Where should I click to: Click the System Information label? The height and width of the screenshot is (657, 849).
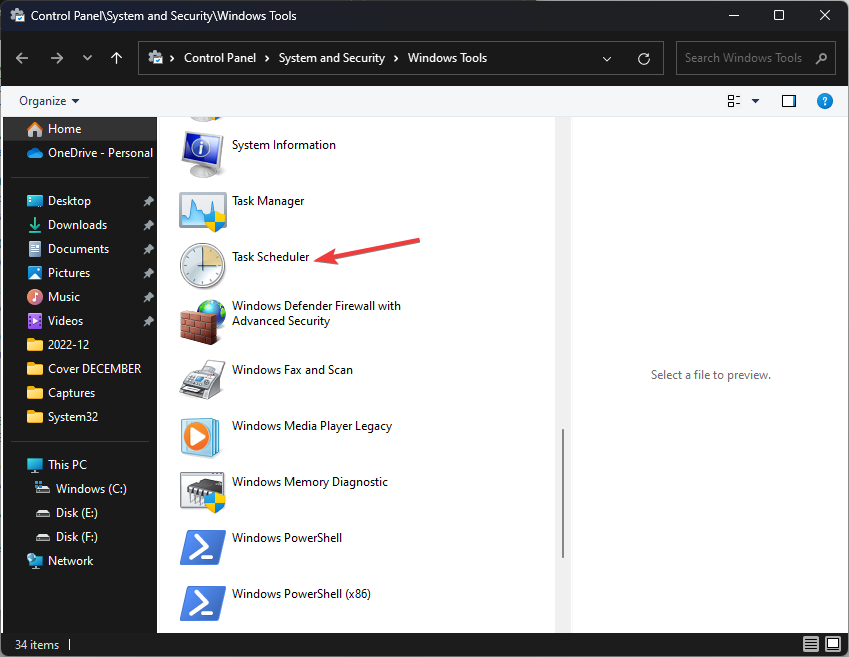coord(284,145)
